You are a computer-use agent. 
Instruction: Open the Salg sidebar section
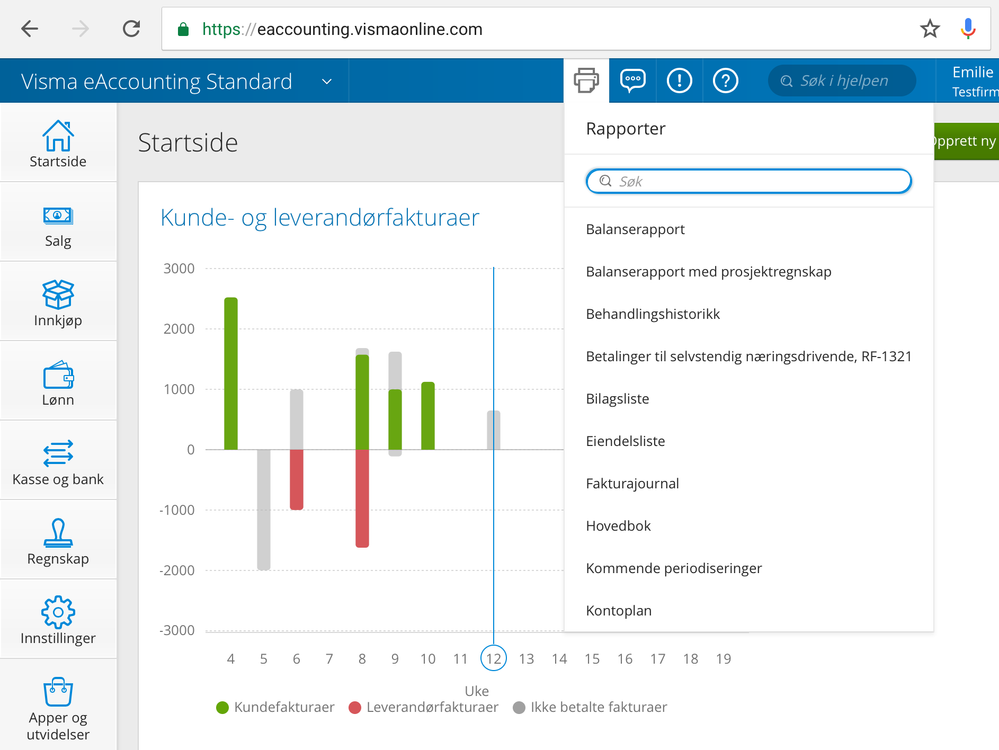pyautogui.click(x=58, y=222)
